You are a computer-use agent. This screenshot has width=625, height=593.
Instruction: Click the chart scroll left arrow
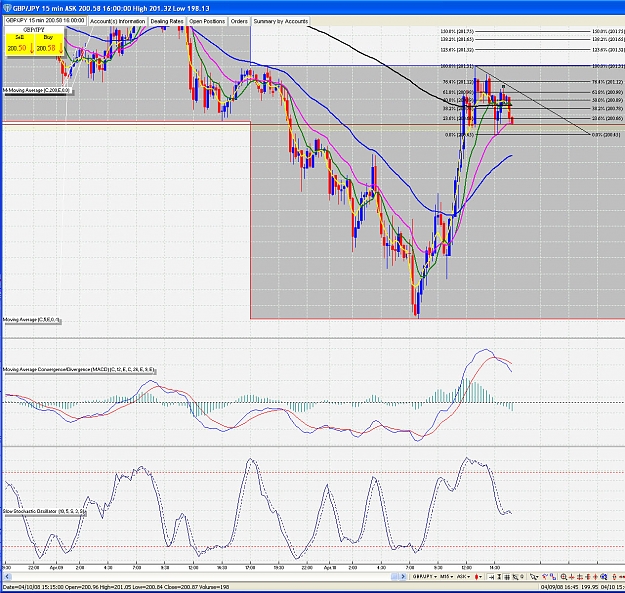click(x=7, y=577)
